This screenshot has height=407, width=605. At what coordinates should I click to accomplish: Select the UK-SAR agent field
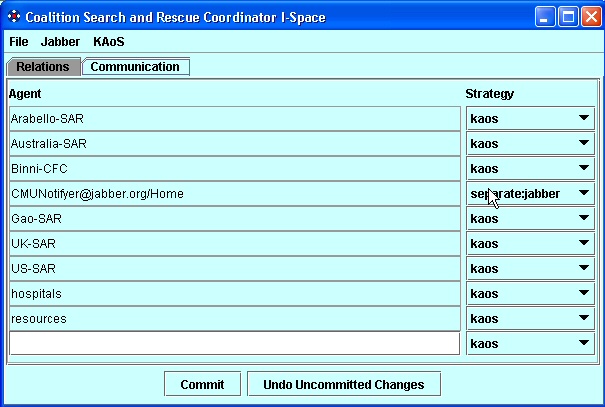coord(235,243)
